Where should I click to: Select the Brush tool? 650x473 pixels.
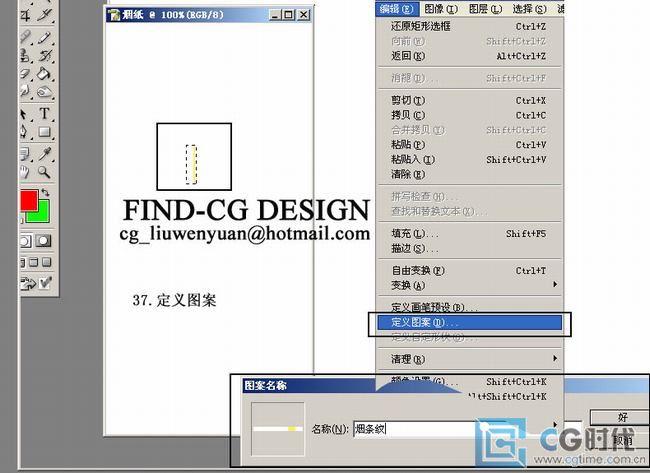44,36
